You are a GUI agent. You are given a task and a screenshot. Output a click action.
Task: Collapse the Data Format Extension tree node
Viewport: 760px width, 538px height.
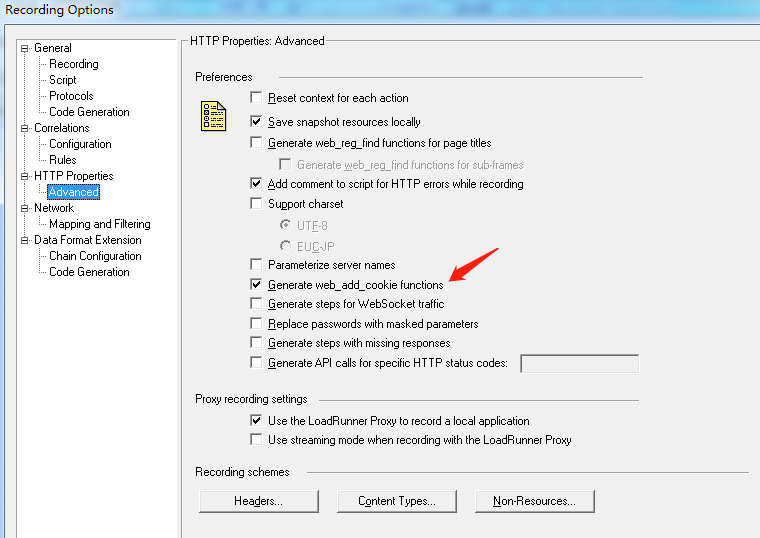pos(25,240)
